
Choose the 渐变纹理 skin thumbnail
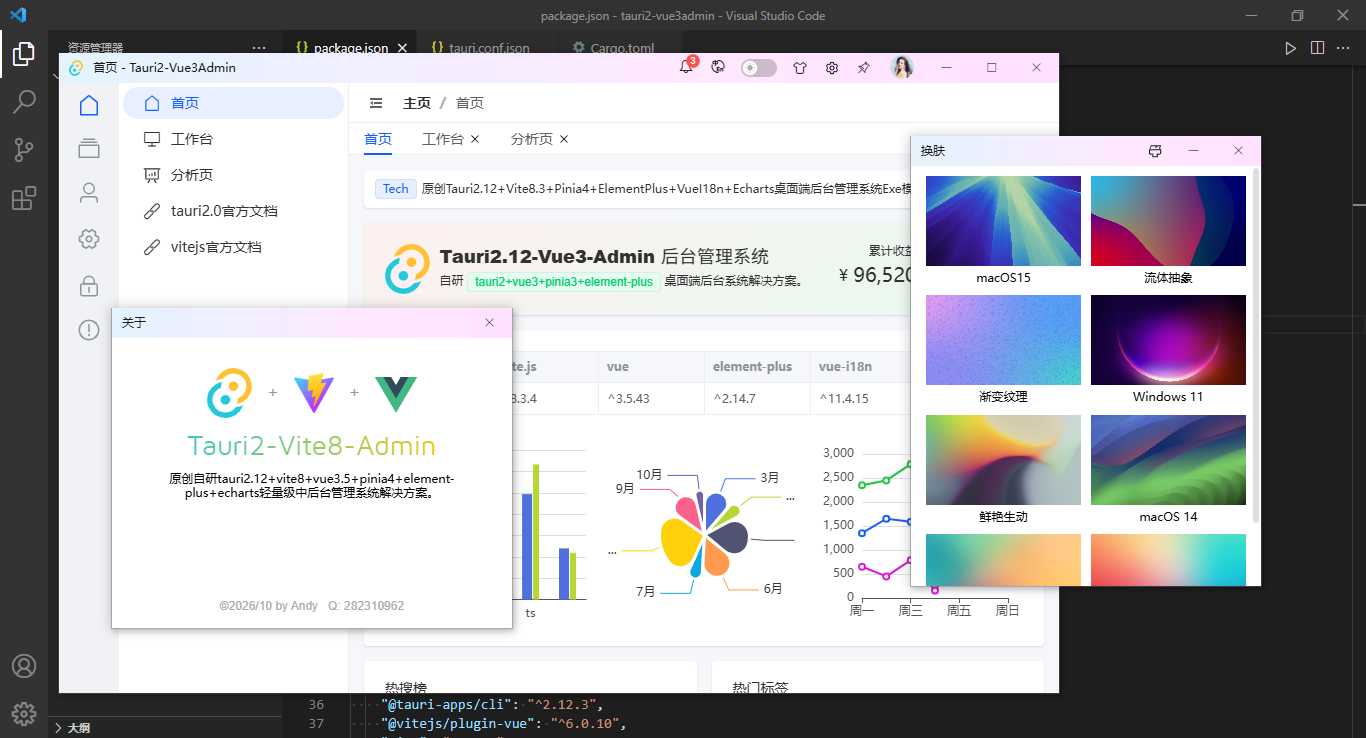coord(1003,340)
